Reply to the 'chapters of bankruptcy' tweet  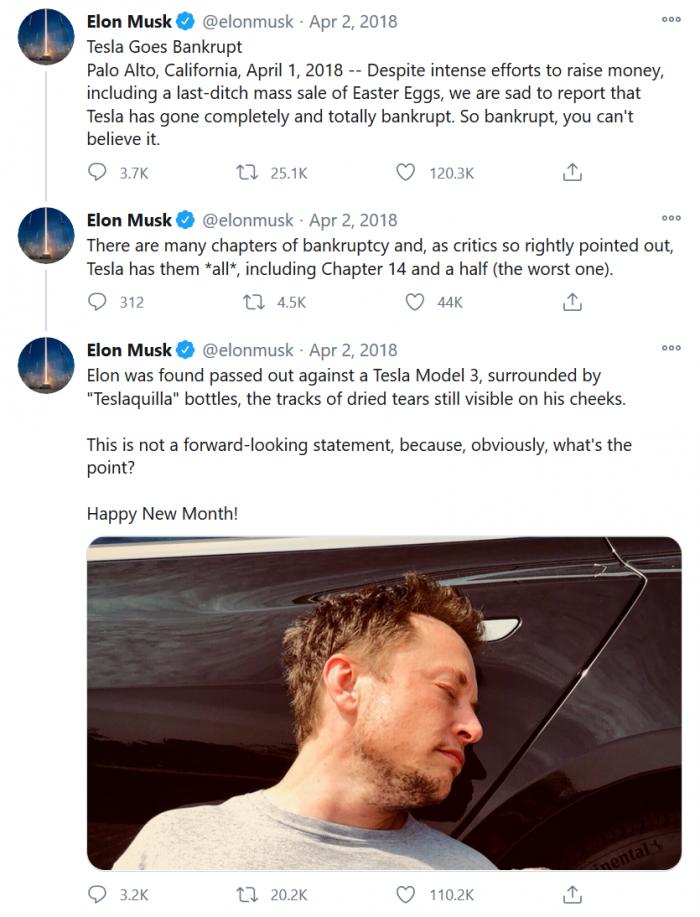pyautogui.click(x=98, y=302)
